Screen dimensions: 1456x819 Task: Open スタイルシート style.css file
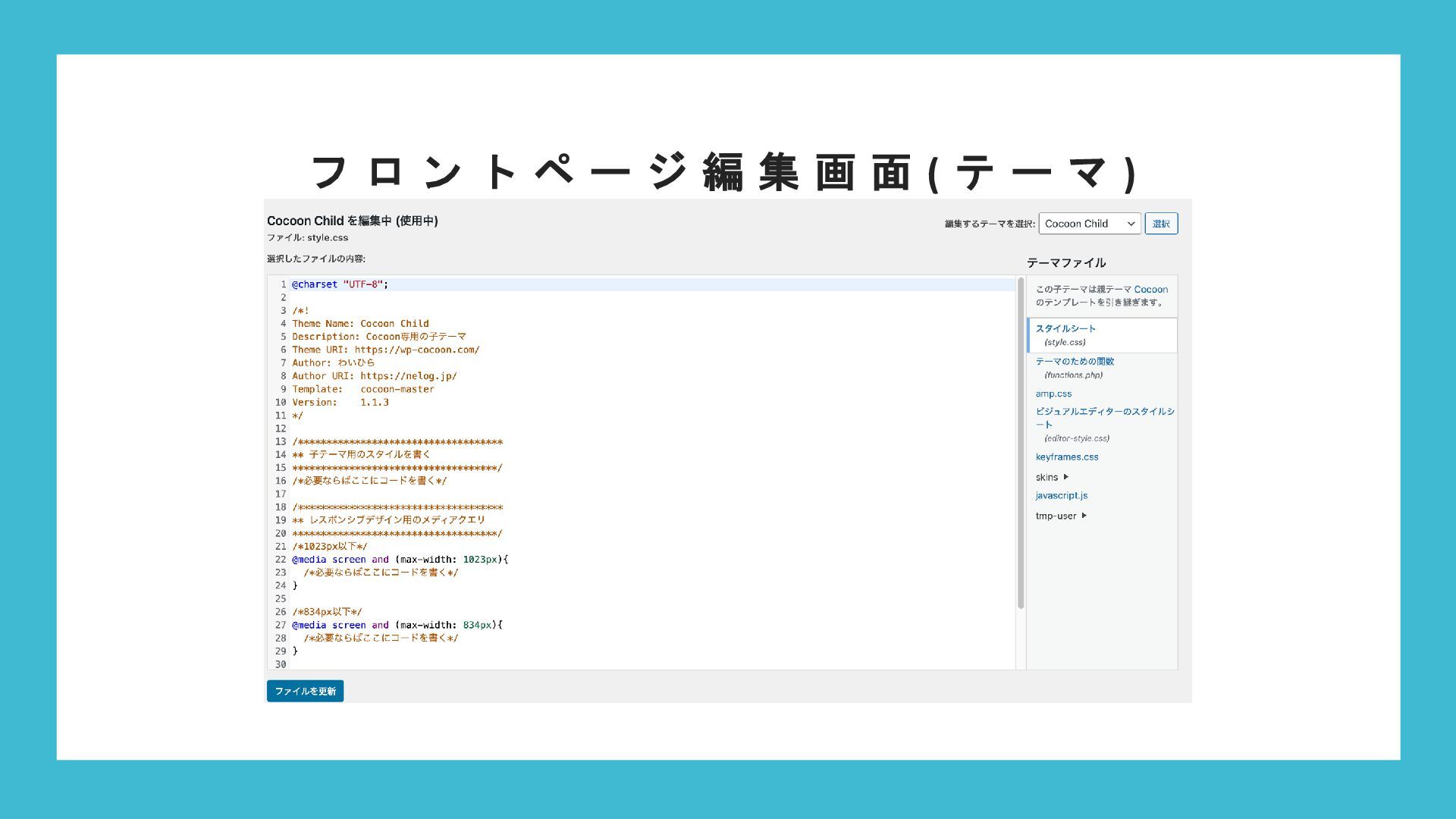[x=1065, y=328]
